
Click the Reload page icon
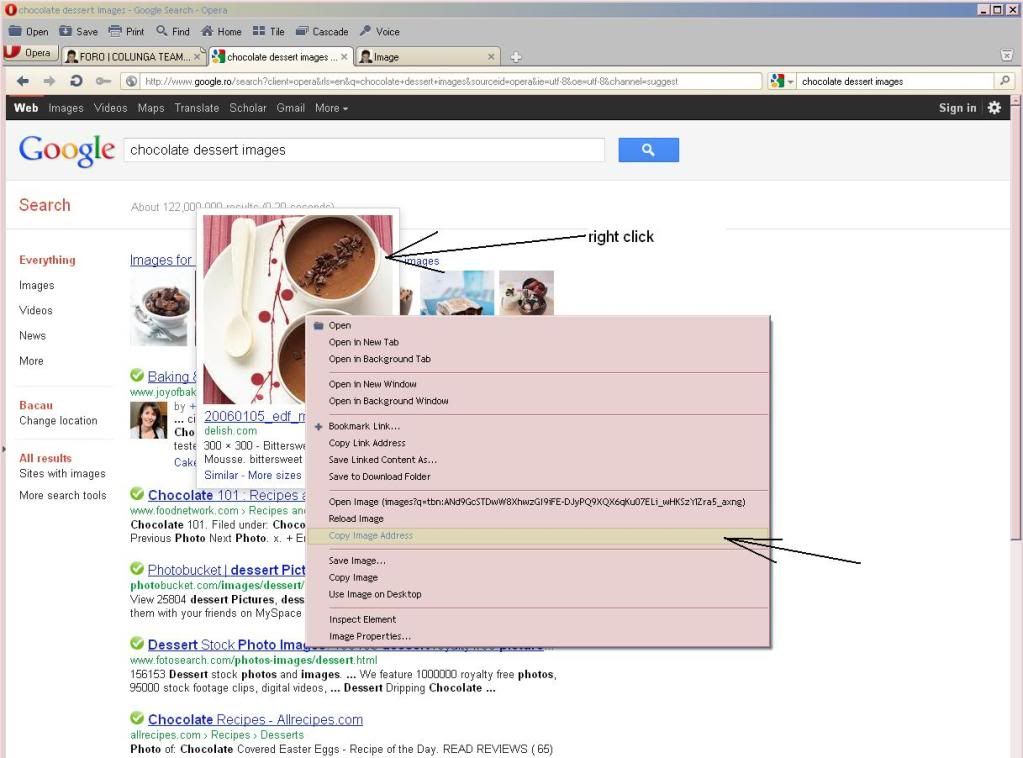76,81
